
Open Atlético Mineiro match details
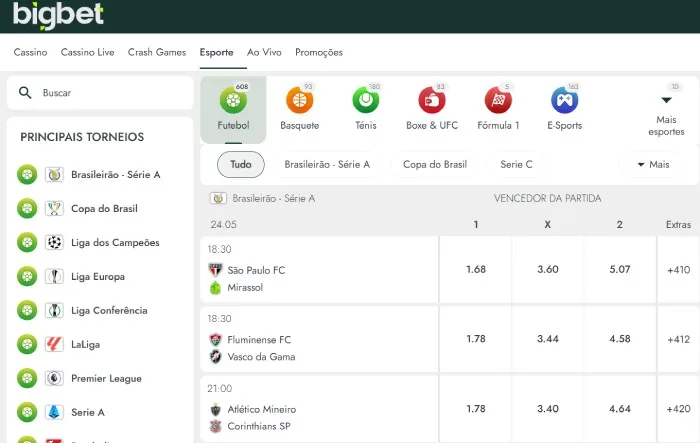(320, 409)
